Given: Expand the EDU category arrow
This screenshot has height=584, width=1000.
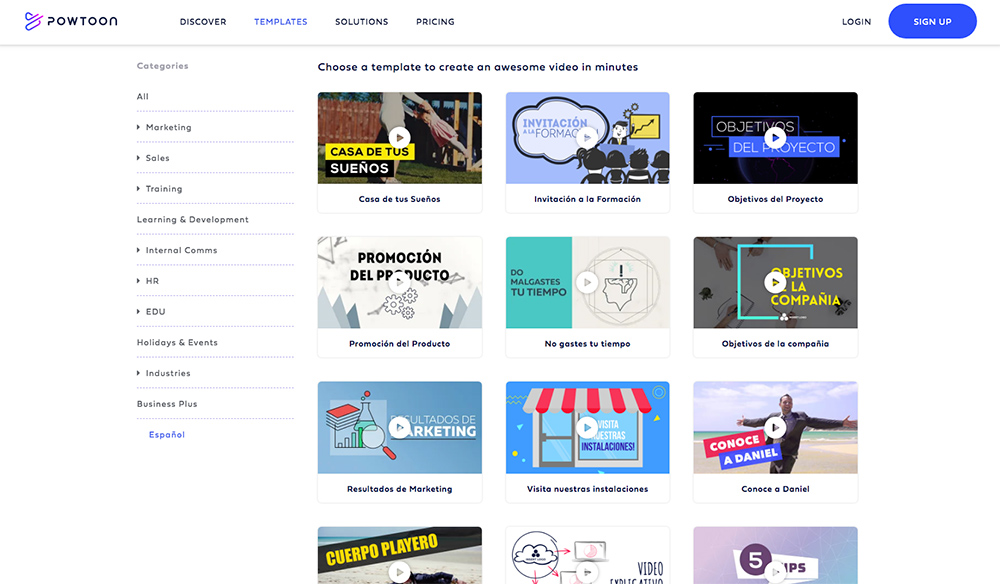Looking at the screenshot, I should [138, 312].
